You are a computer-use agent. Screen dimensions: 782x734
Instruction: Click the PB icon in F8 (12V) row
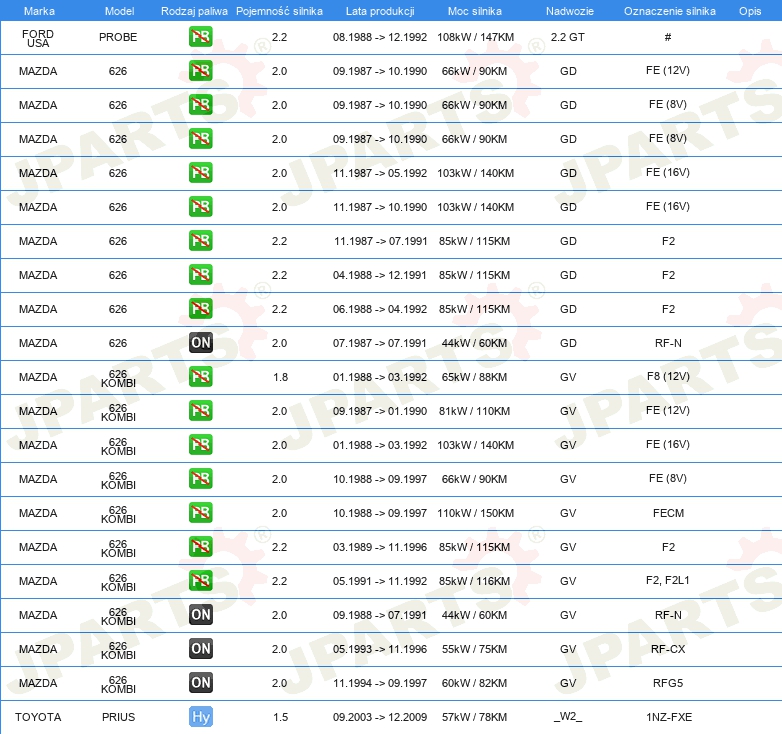(x=201, y=377)
